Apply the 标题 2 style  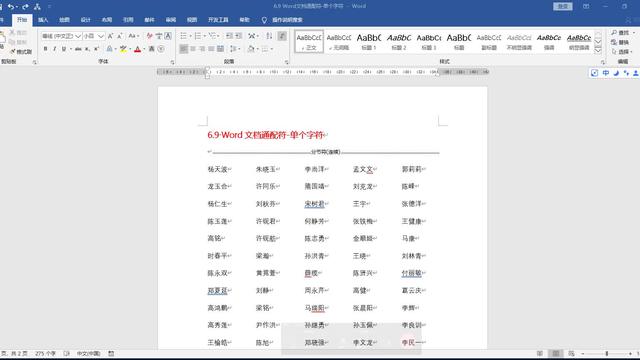(x=399, y=42)
